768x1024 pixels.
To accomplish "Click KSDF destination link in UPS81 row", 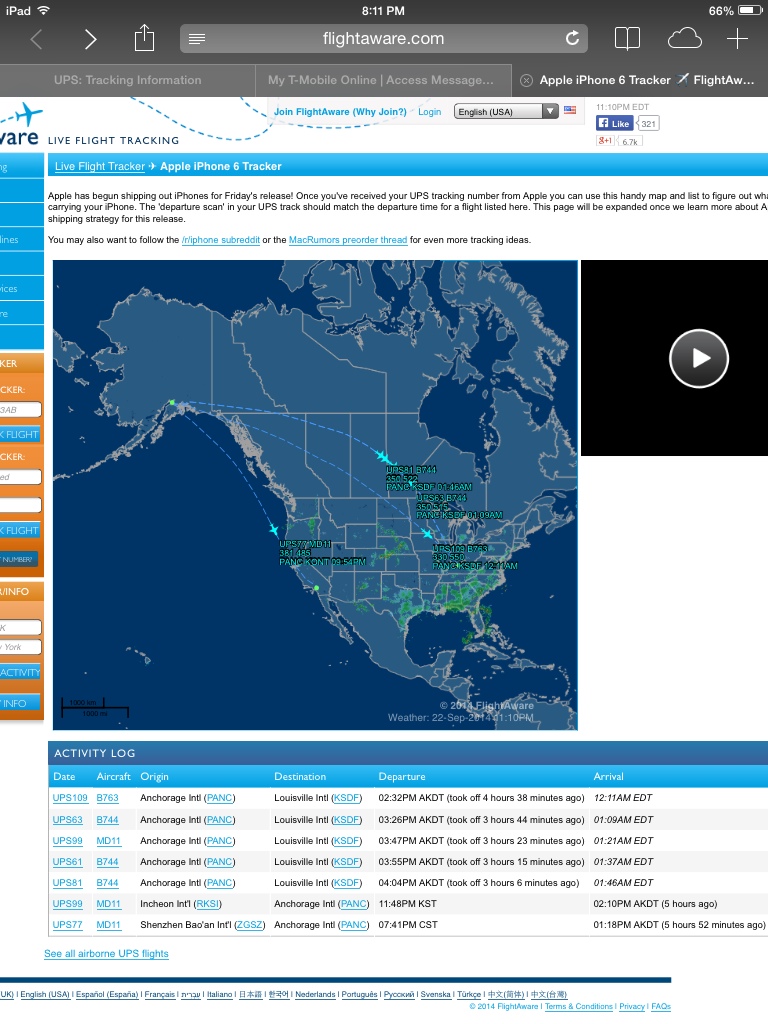I will point(347,883).
